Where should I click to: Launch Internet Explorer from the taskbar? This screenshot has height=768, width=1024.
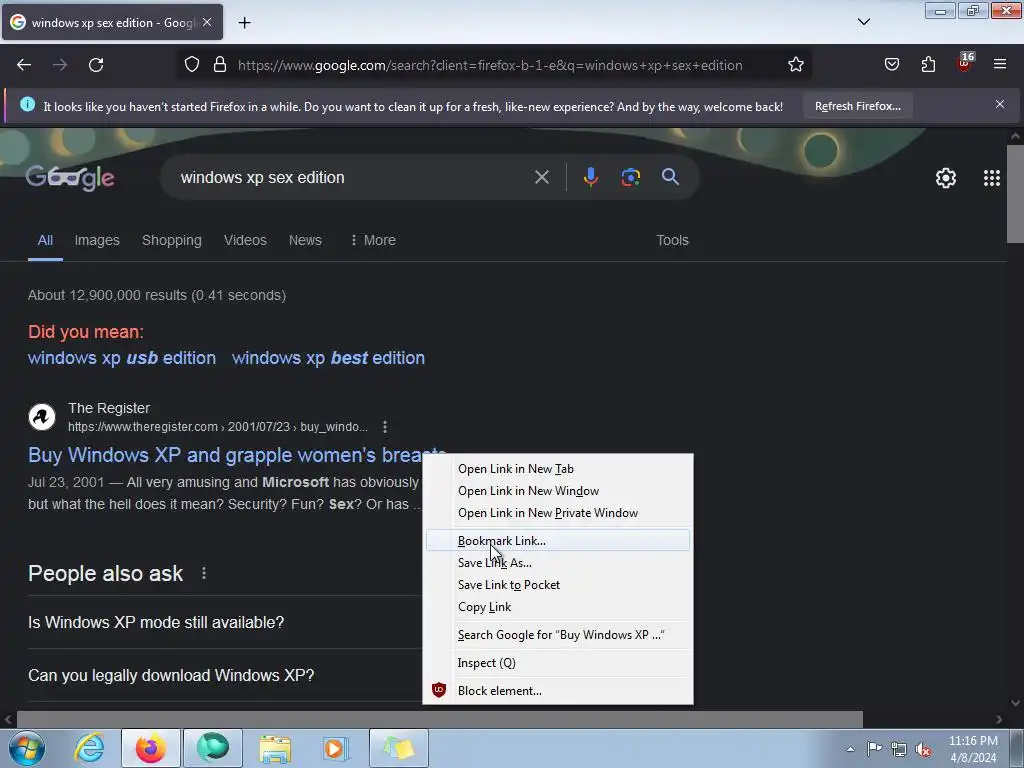click(89, 748)
